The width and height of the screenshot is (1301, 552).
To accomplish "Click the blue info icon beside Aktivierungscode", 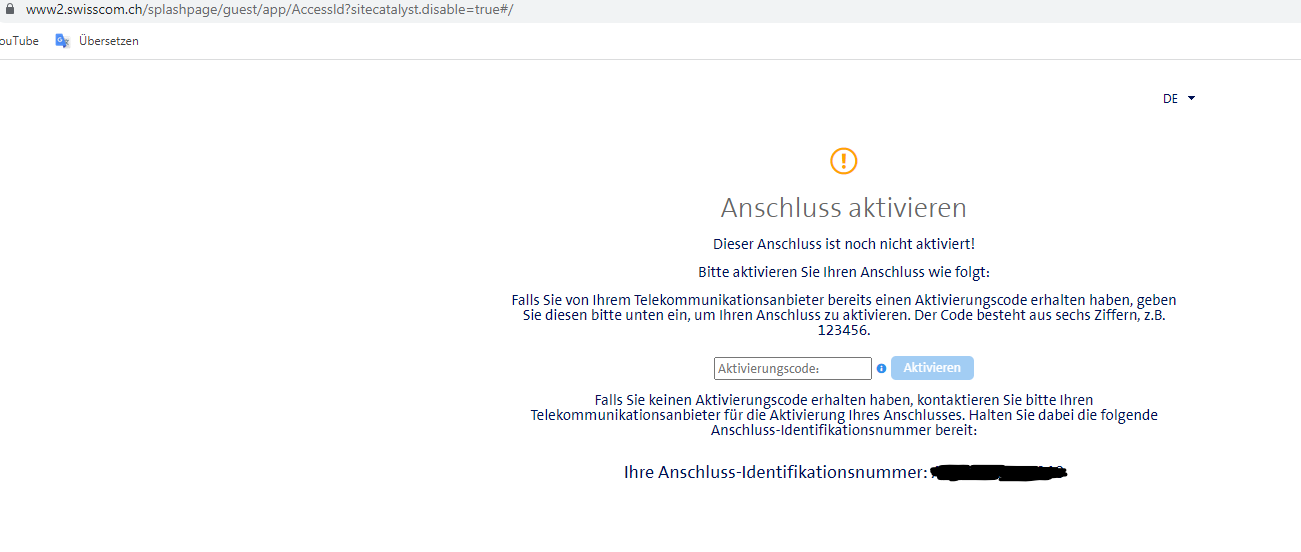I will tap(881, 368).
